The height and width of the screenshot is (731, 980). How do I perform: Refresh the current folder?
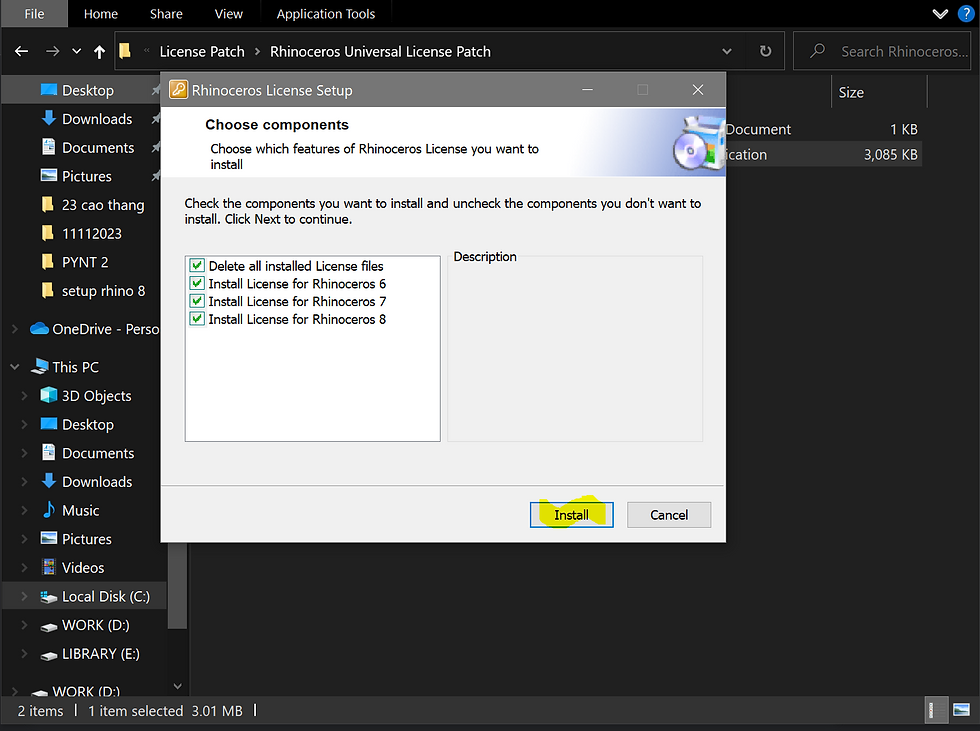765,51
